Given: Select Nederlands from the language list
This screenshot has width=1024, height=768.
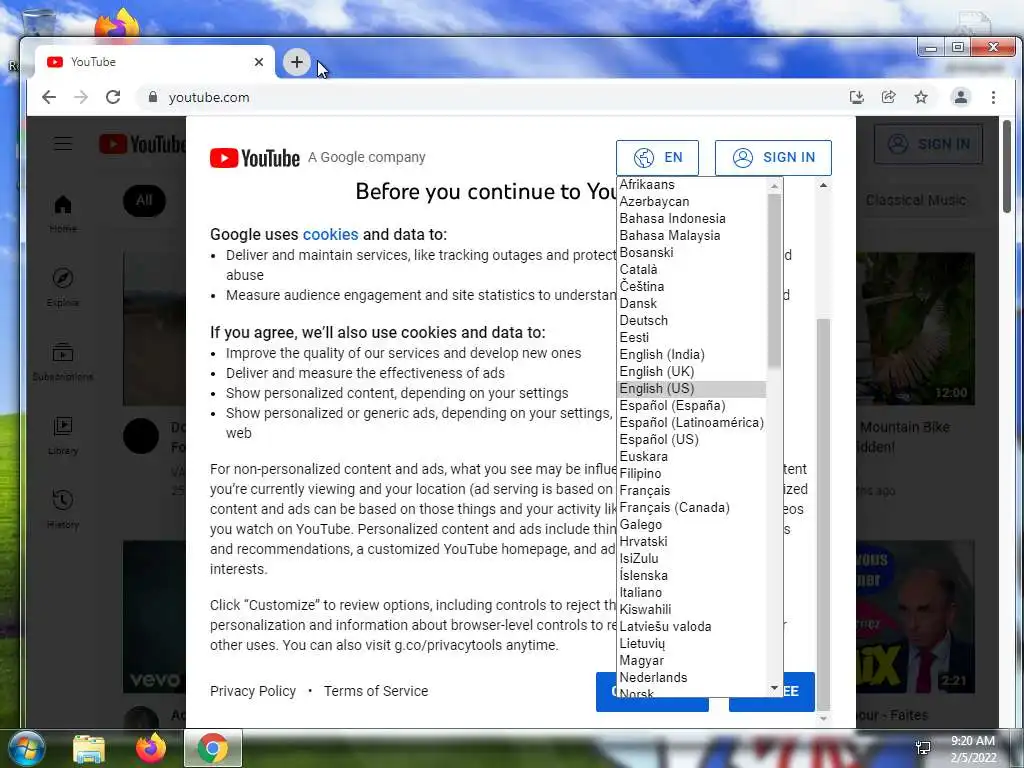Looking at the screenshot, I should point(692,677).
